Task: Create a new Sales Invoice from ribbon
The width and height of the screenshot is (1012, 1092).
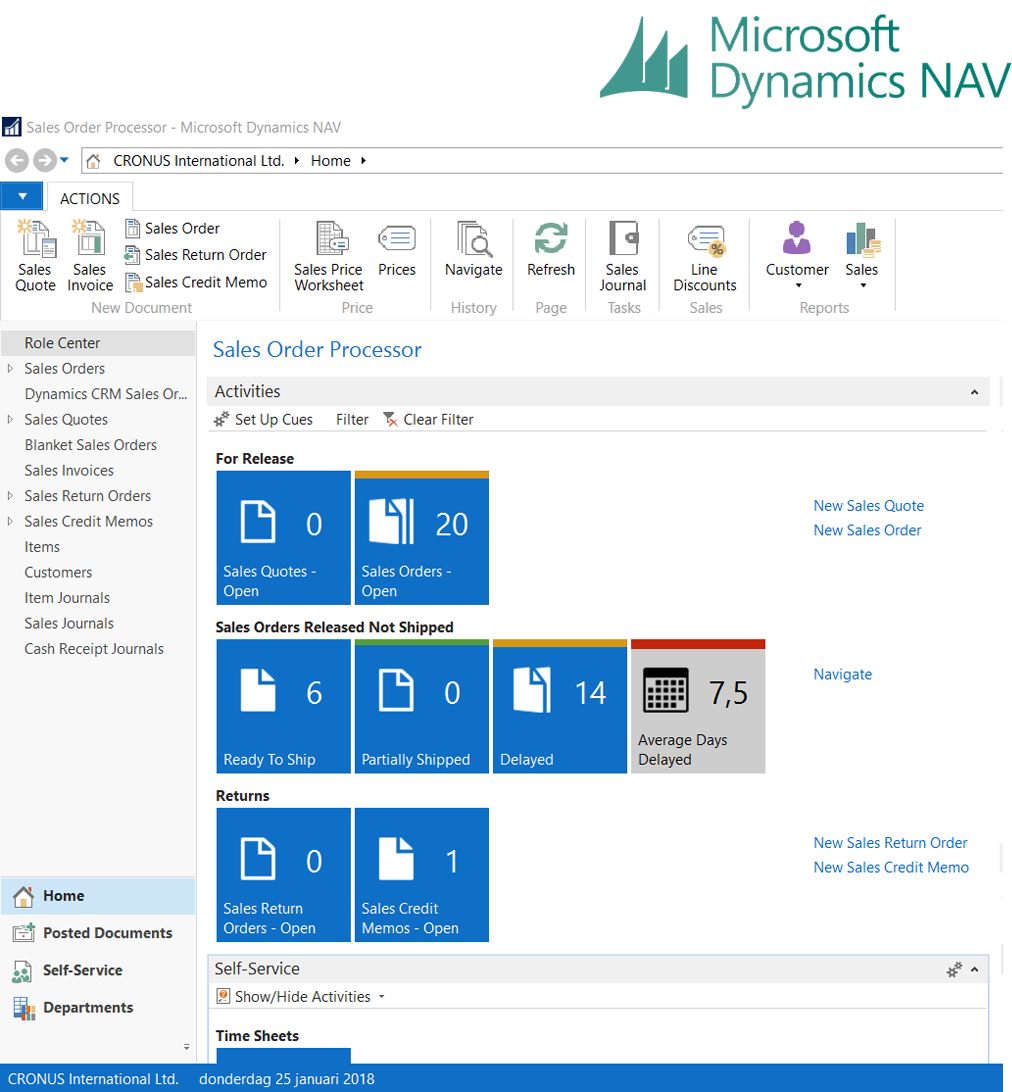Action: (90, 256)
